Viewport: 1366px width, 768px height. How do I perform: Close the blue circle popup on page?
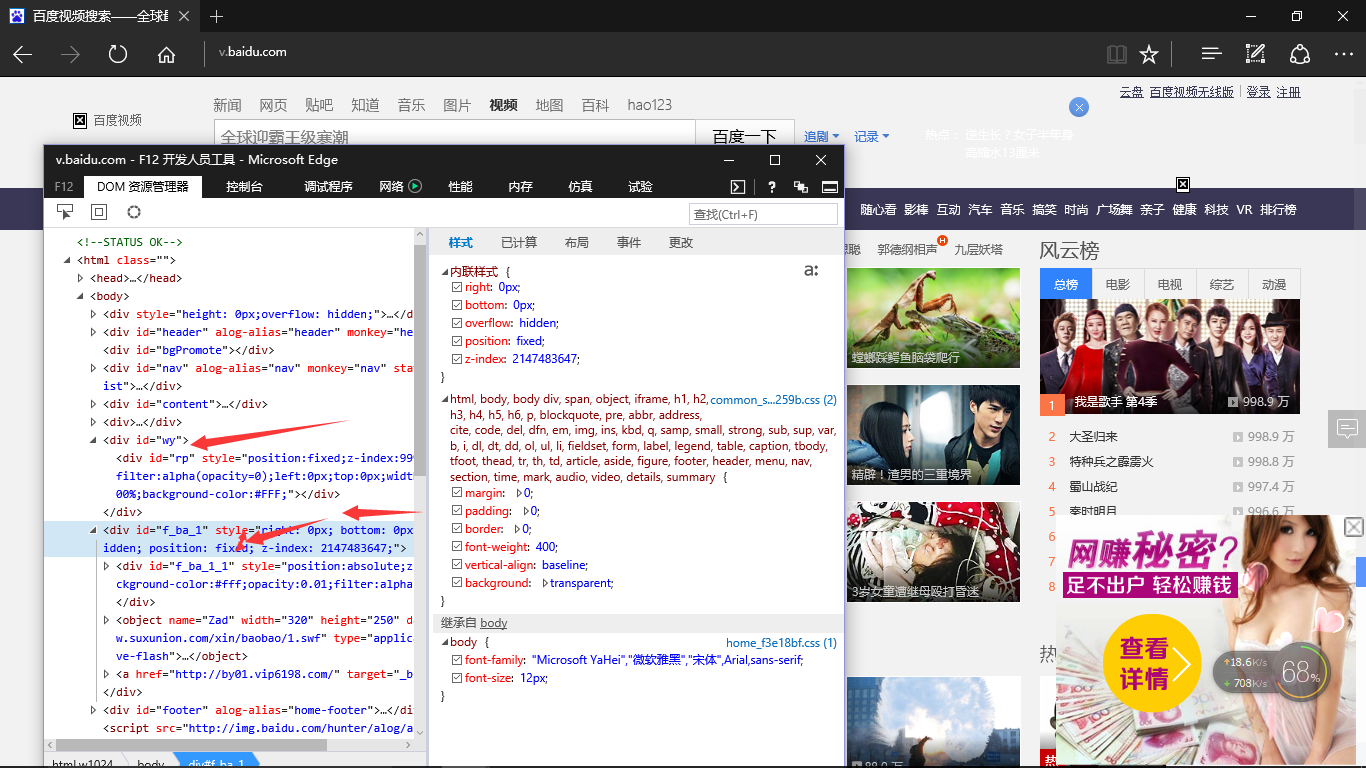point(1079,107)
